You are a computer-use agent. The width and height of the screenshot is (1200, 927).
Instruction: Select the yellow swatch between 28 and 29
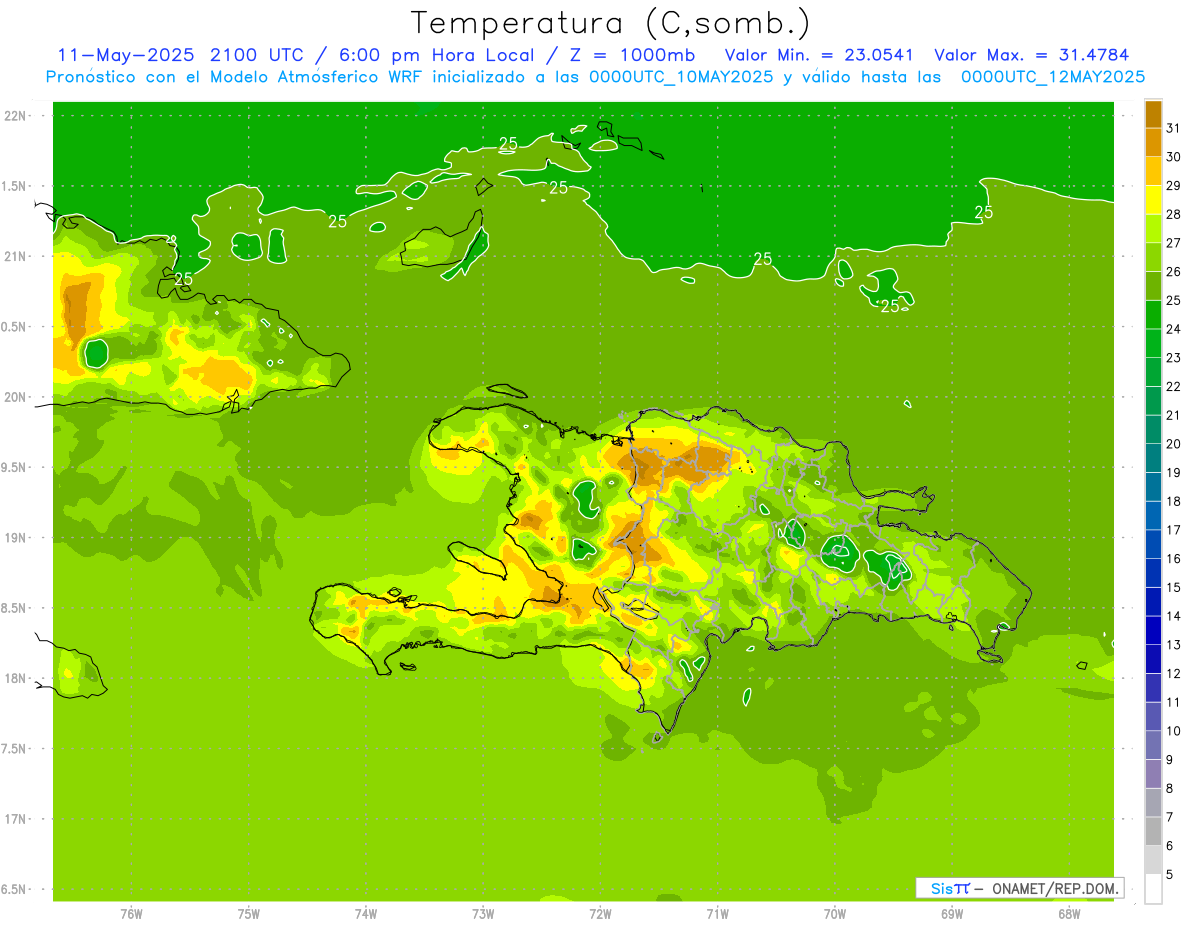click(1154, 200)
